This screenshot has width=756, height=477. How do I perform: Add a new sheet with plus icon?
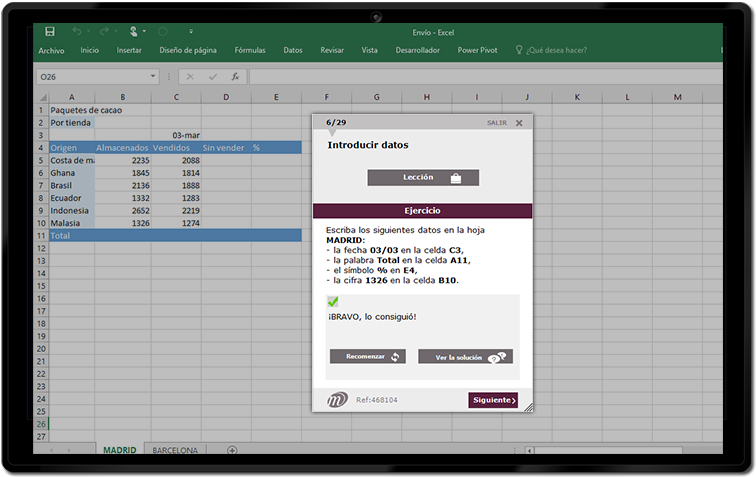[x=232, y=451]
